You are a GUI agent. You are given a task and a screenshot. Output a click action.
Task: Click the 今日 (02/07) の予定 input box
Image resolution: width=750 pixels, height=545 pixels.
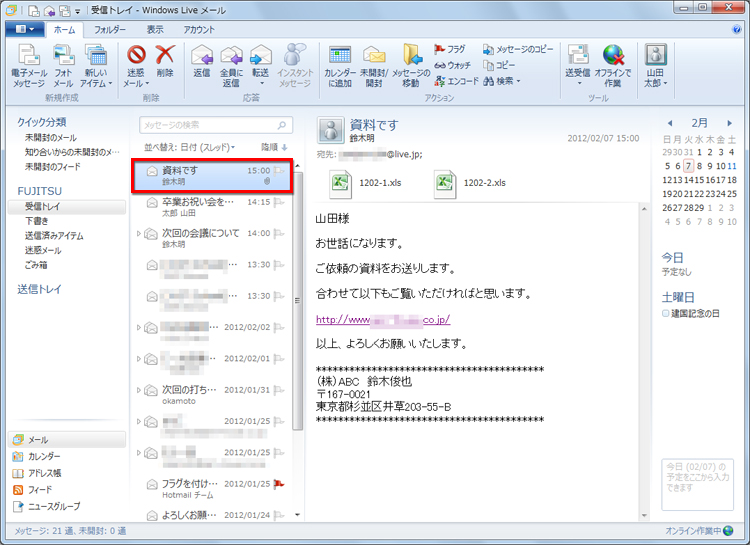click(x=698, y=485)
